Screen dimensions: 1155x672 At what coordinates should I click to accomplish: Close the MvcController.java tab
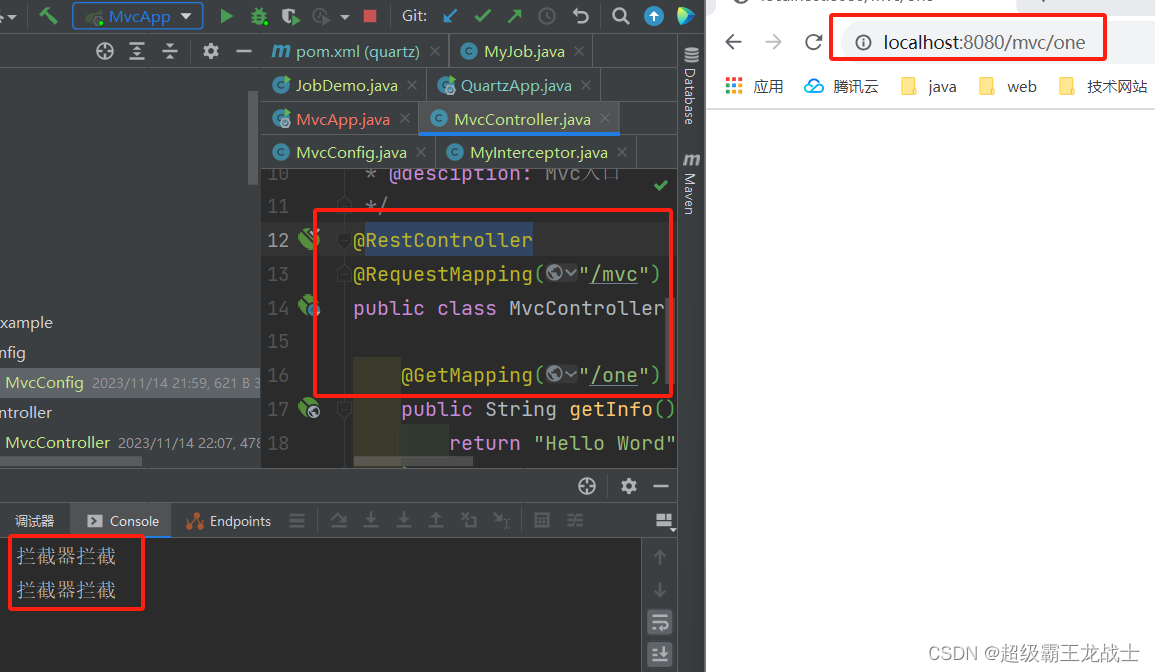pyautogui.click(x=605, y=119)
